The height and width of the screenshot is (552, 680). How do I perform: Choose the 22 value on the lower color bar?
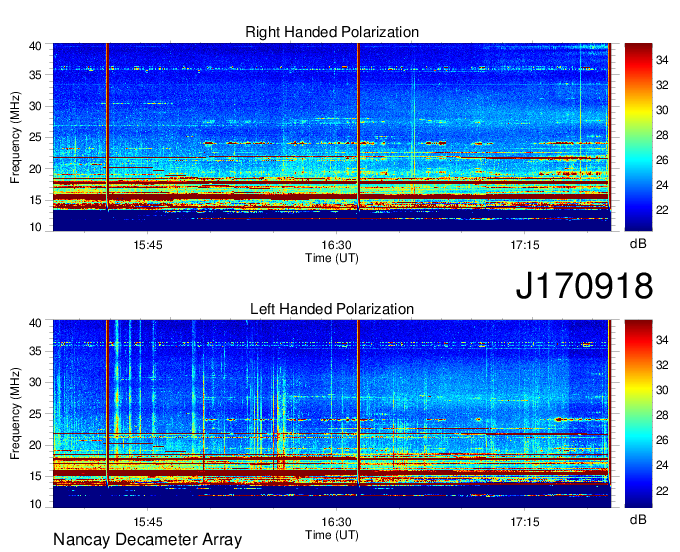(x=662, y=491)
